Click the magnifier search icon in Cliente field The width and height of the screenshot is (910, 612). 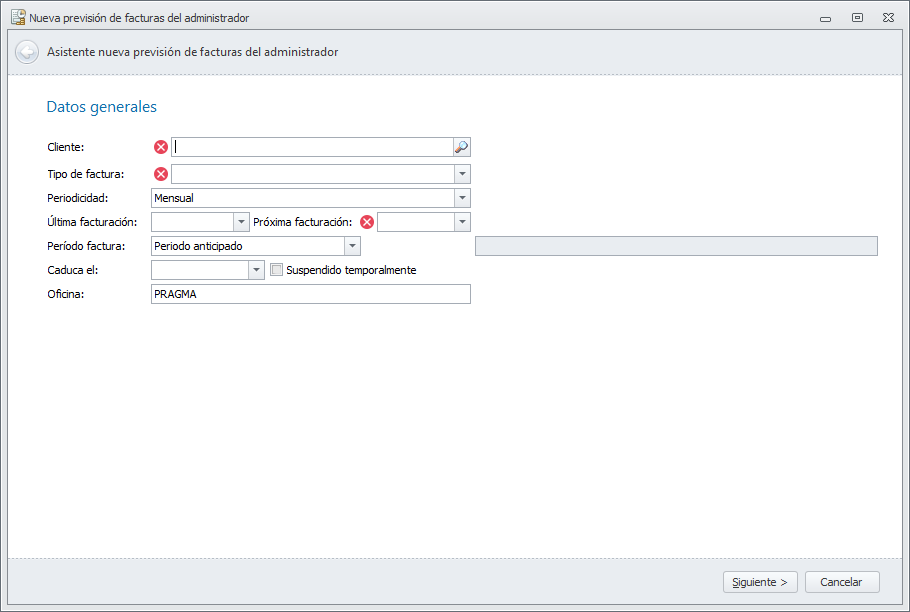pyautogui.click(x=461, y=147)
